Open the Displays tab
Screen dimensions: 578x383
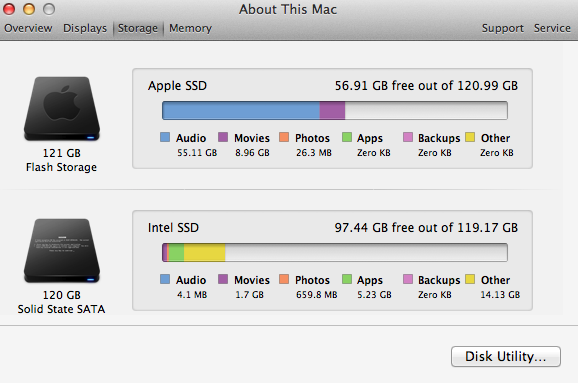click(x=85, y=28)
